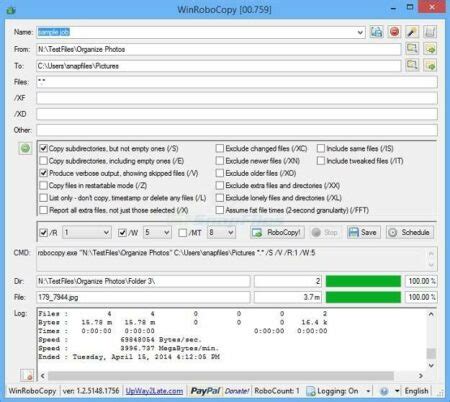Open the To folder with arrow icon

430,65
